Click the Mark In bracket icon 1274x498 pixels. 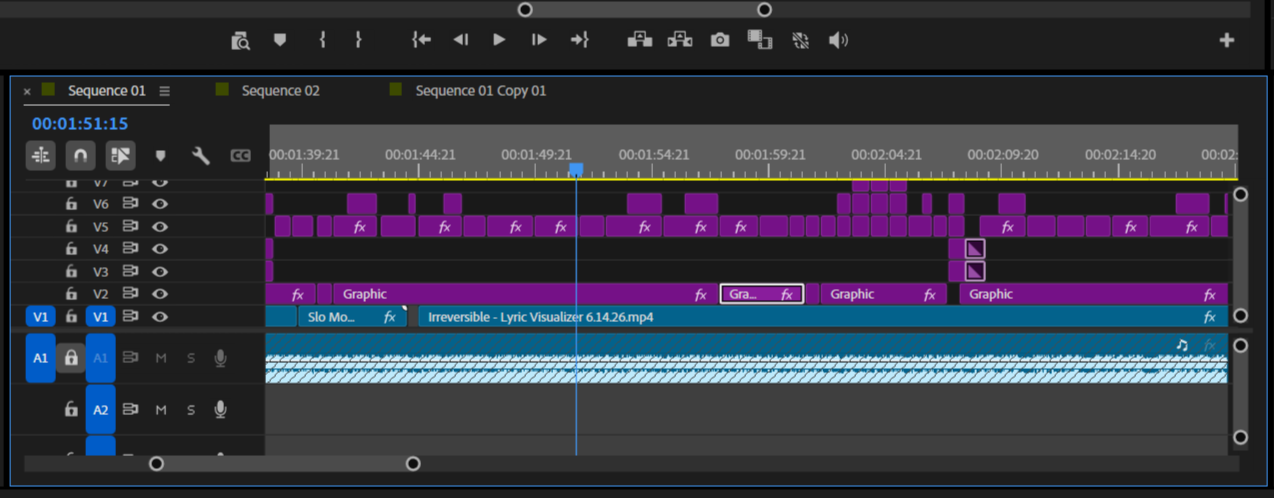[x=322, y=40]
